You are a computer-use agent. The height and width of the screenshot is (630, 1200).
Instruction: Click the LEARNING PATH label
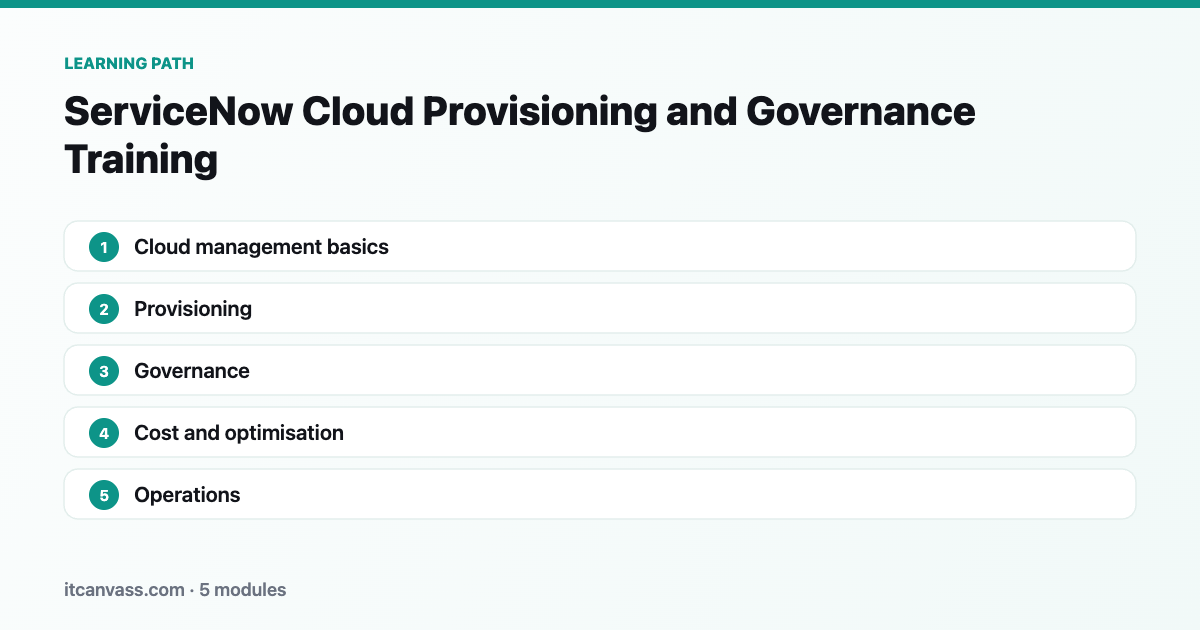click(129, 63)
